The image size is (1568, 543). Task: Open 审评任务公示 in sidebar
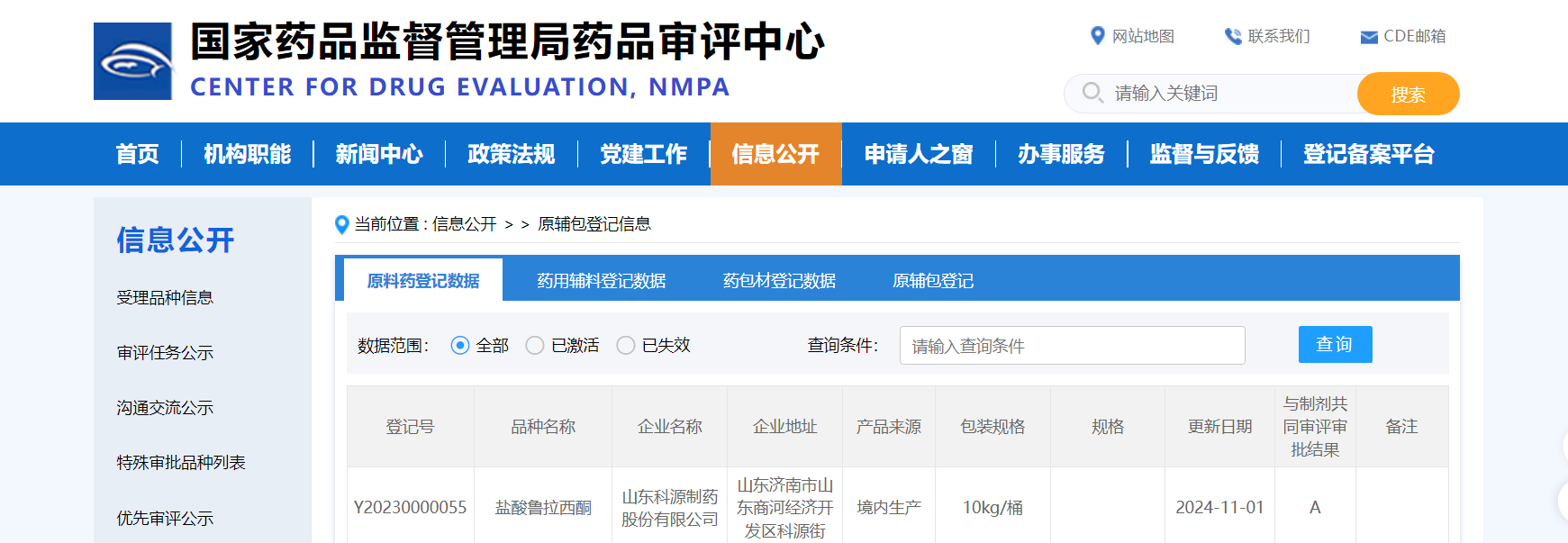click(x=165, y=352)
